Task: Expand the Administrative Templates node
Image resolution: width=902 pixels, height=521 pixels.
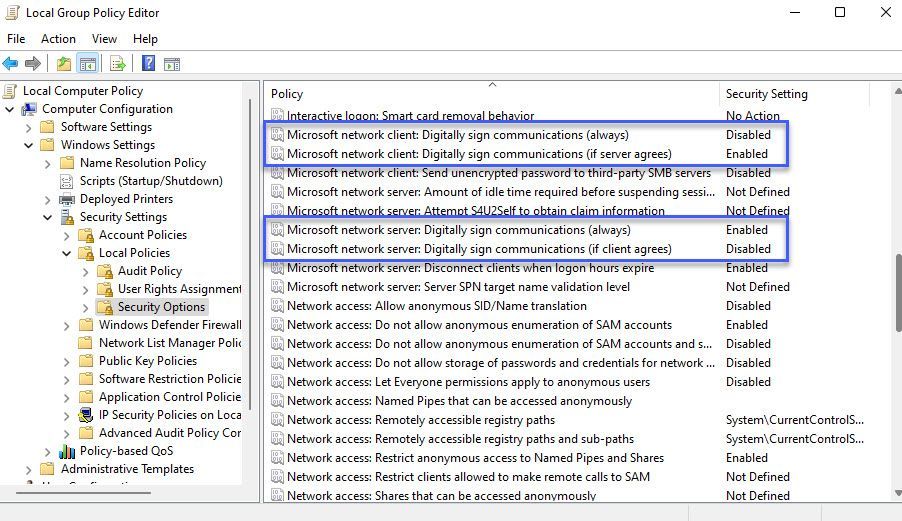Action: coord(28,469)
